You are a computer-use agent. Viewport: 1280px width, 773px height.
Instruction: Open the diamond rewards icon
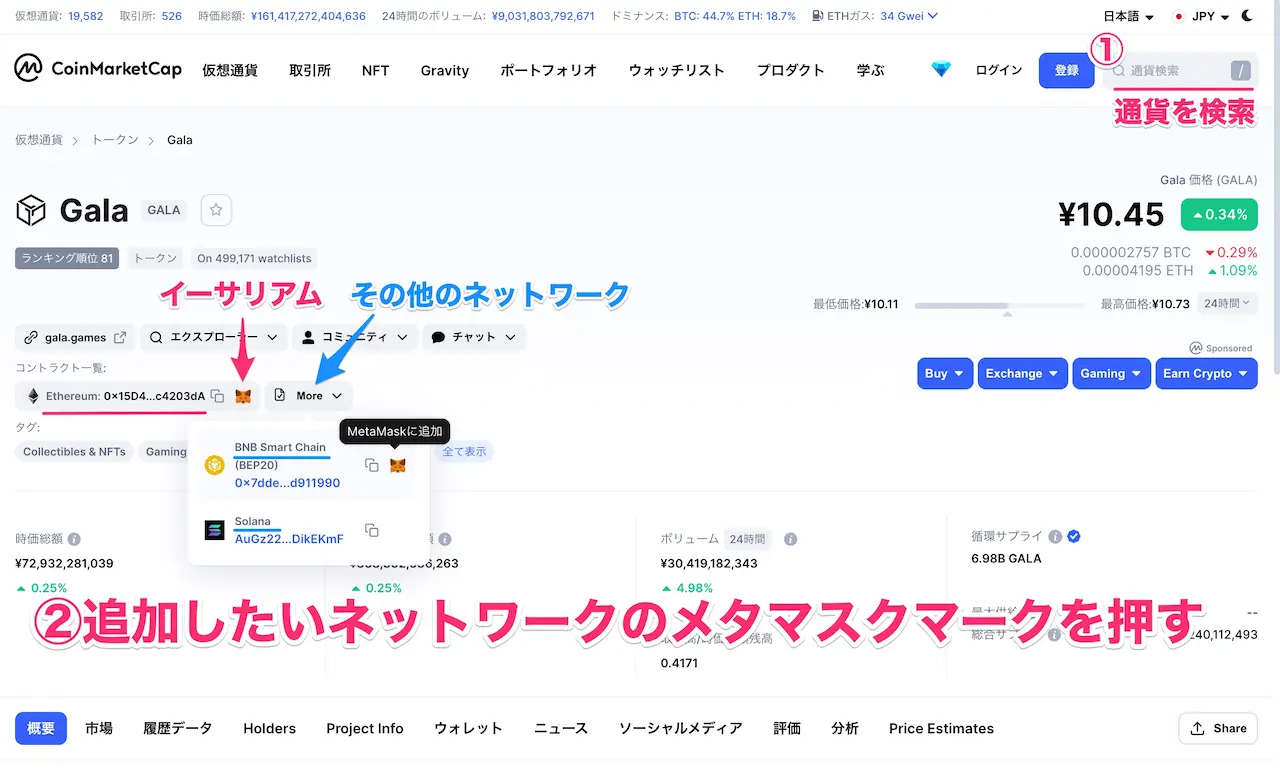pos(941,70)
